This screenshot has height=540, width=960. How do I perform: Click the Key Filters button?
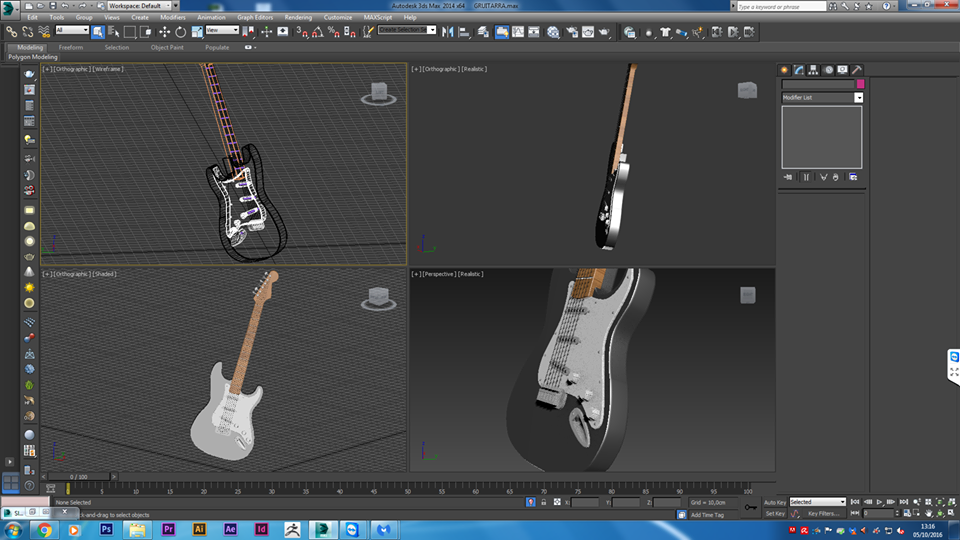[x=823, y=513]
